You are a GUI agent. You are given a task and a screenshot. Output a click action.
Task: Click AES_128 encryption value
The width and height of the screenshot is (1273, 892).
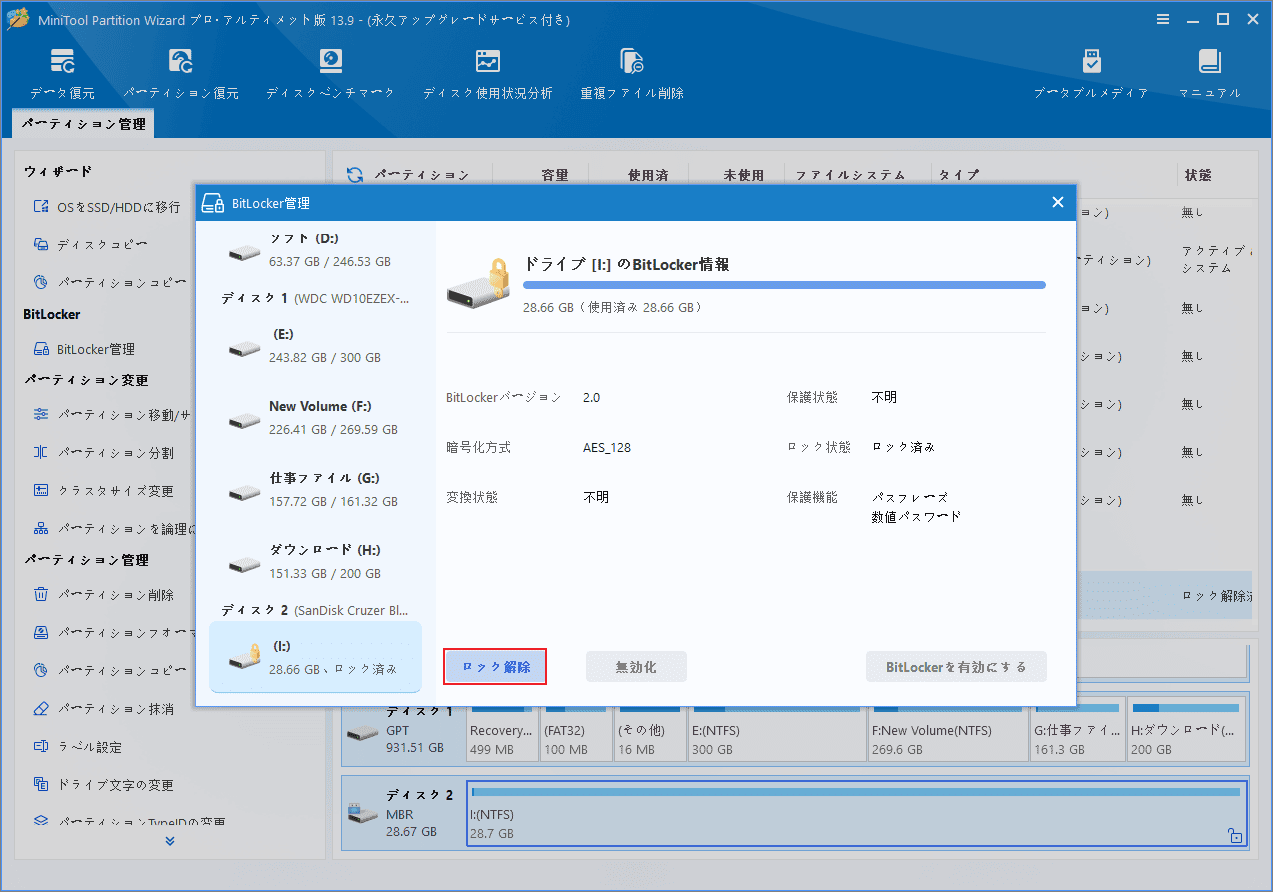[607, 447]
